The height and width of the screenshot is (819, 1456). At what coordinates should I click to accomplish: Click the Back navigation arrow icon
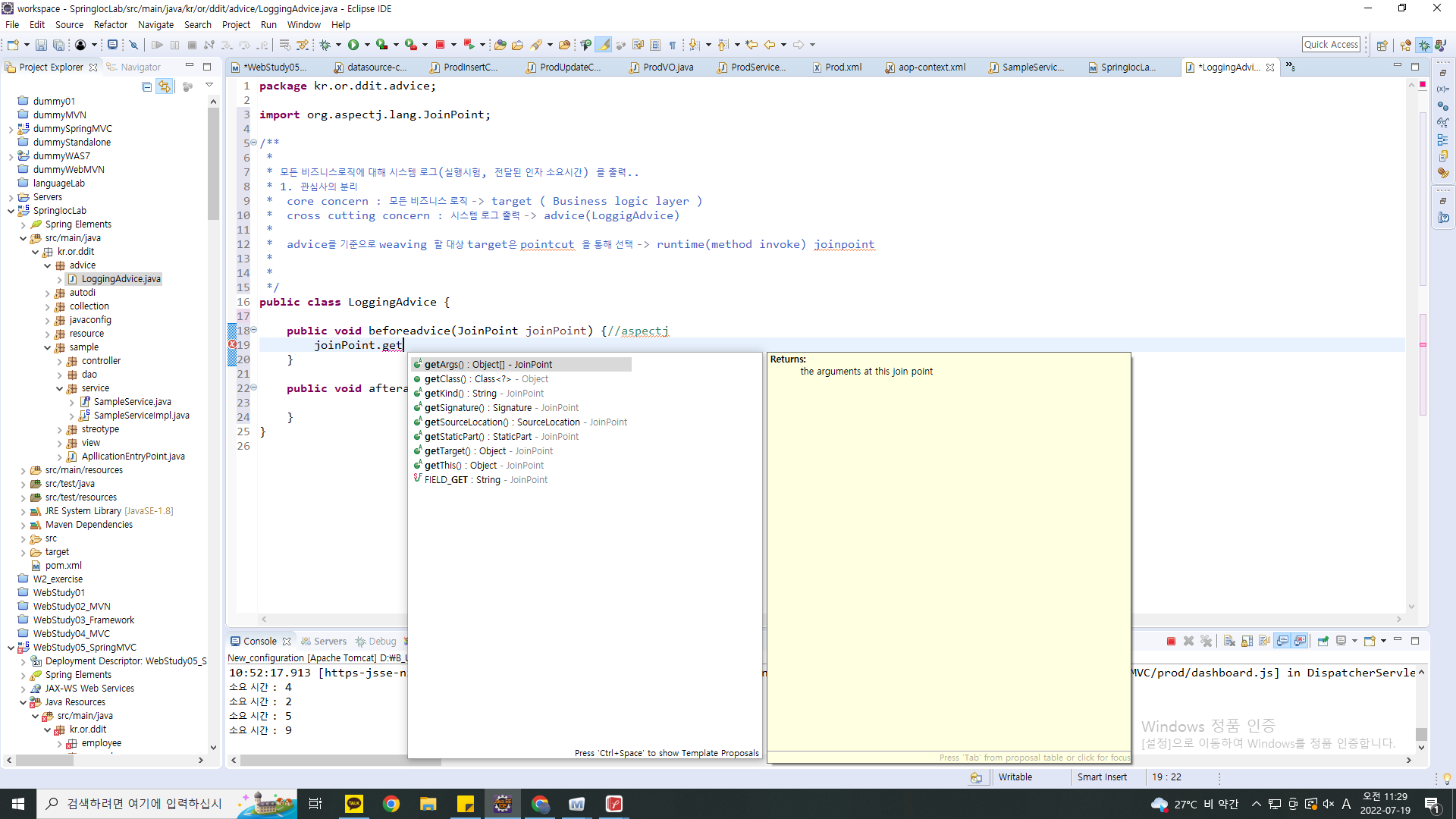(x=769, y=45)
